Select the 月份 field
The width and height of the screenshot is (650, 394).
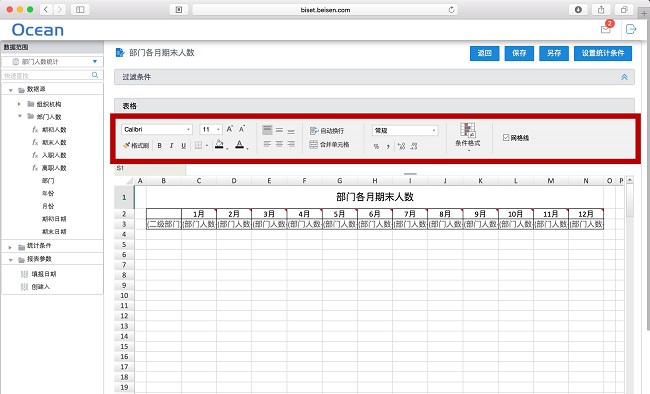48,206
